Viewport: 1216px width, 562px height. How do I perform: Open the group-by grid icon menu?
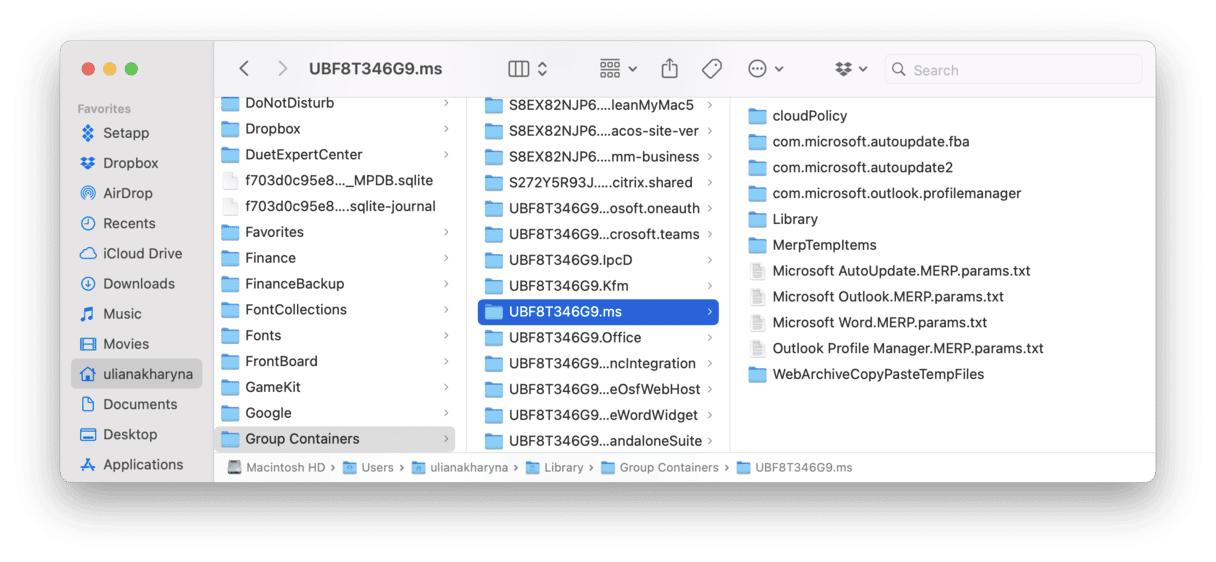point(618,69)
